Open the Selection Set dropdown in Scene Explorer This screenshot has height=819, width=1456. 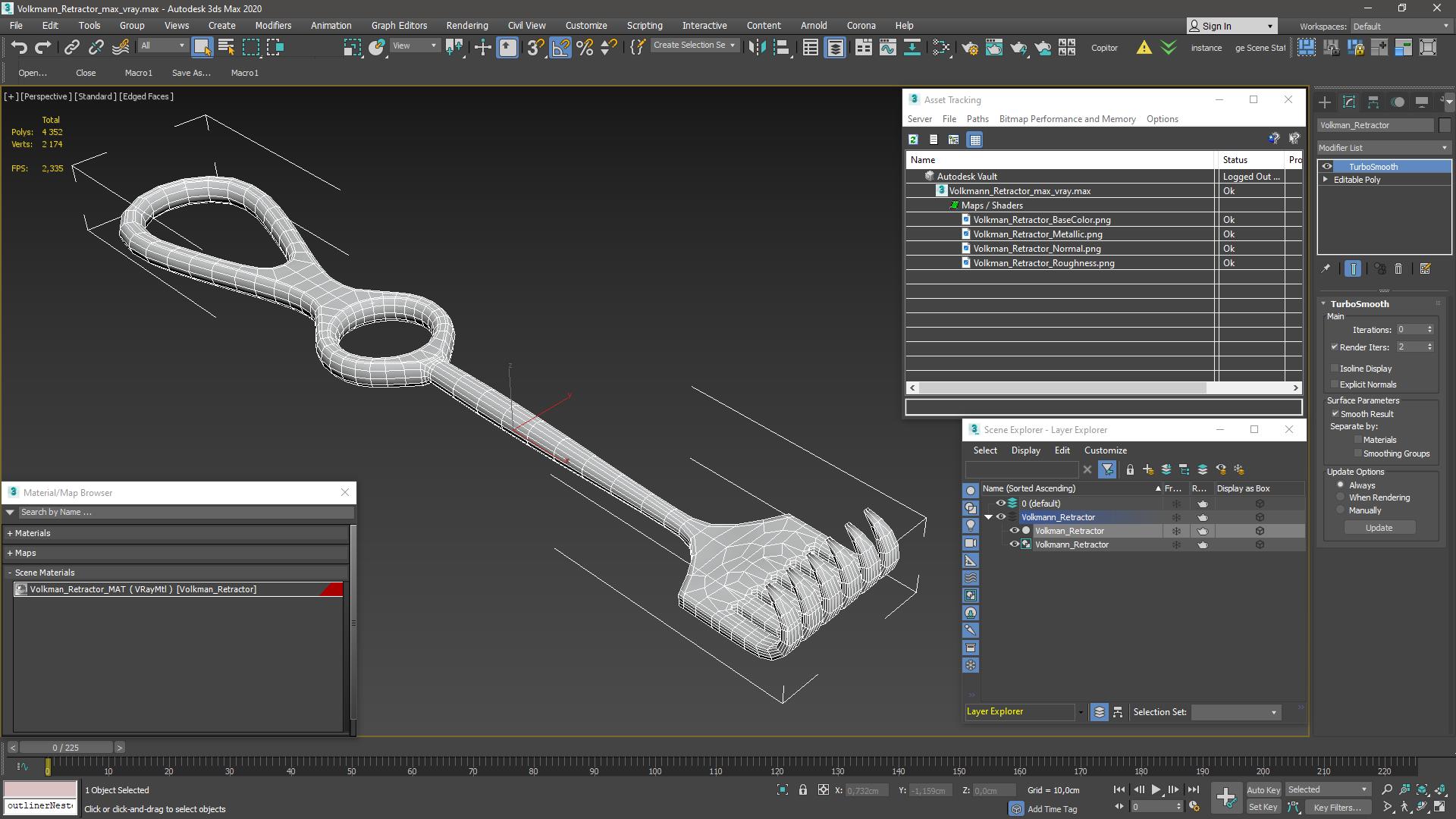[1235, 712]
